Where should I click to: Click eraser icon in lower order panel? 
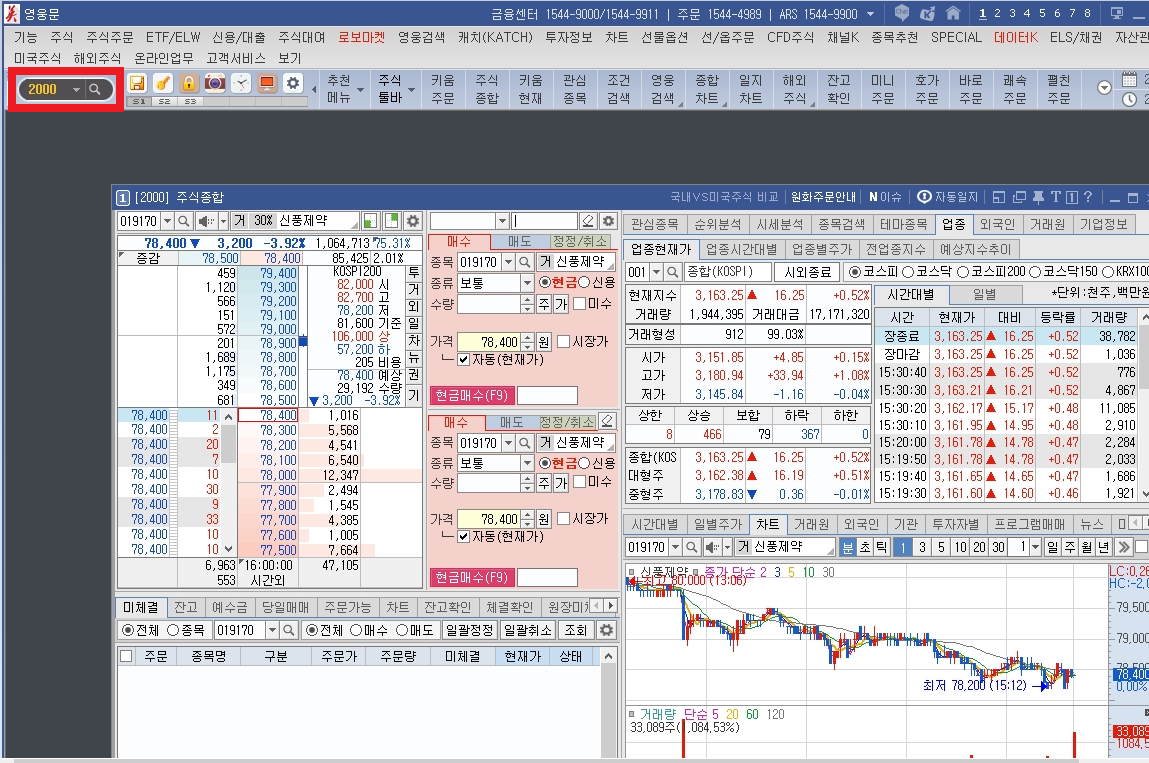click(607, 421)
